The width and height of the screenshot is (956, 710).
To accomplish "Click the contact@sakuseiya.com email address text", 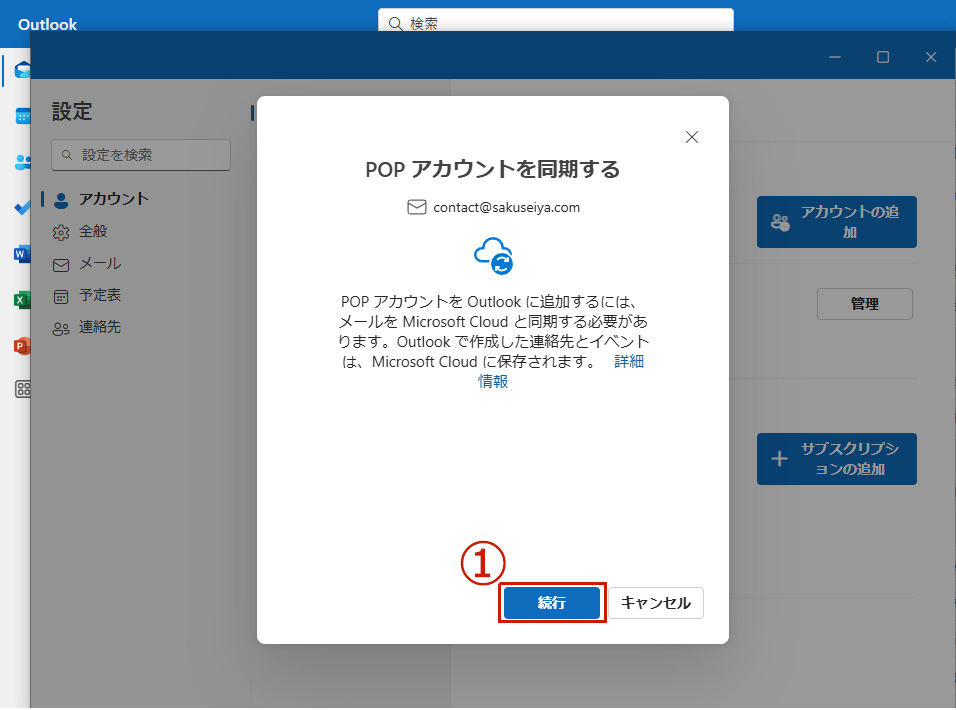I will (x=506, y=207).
